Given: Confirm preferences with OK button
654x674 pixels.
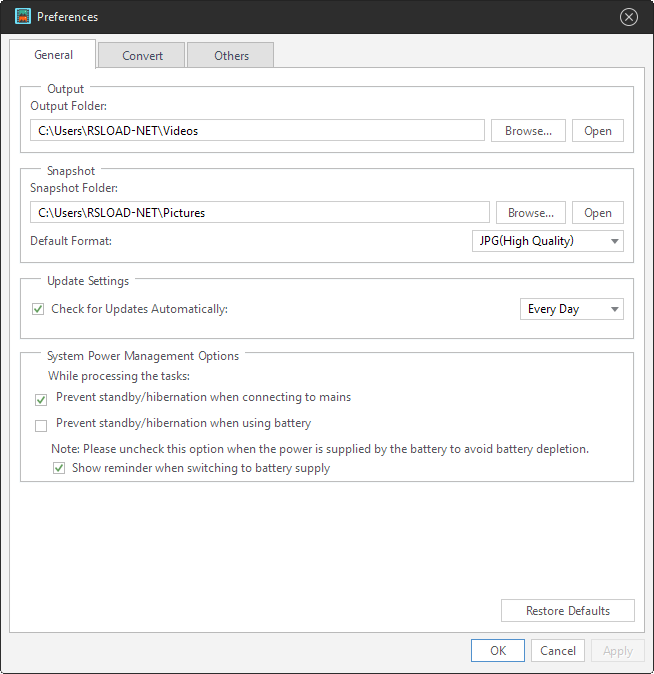Looking at the screenshot, I should pos(498,651).
